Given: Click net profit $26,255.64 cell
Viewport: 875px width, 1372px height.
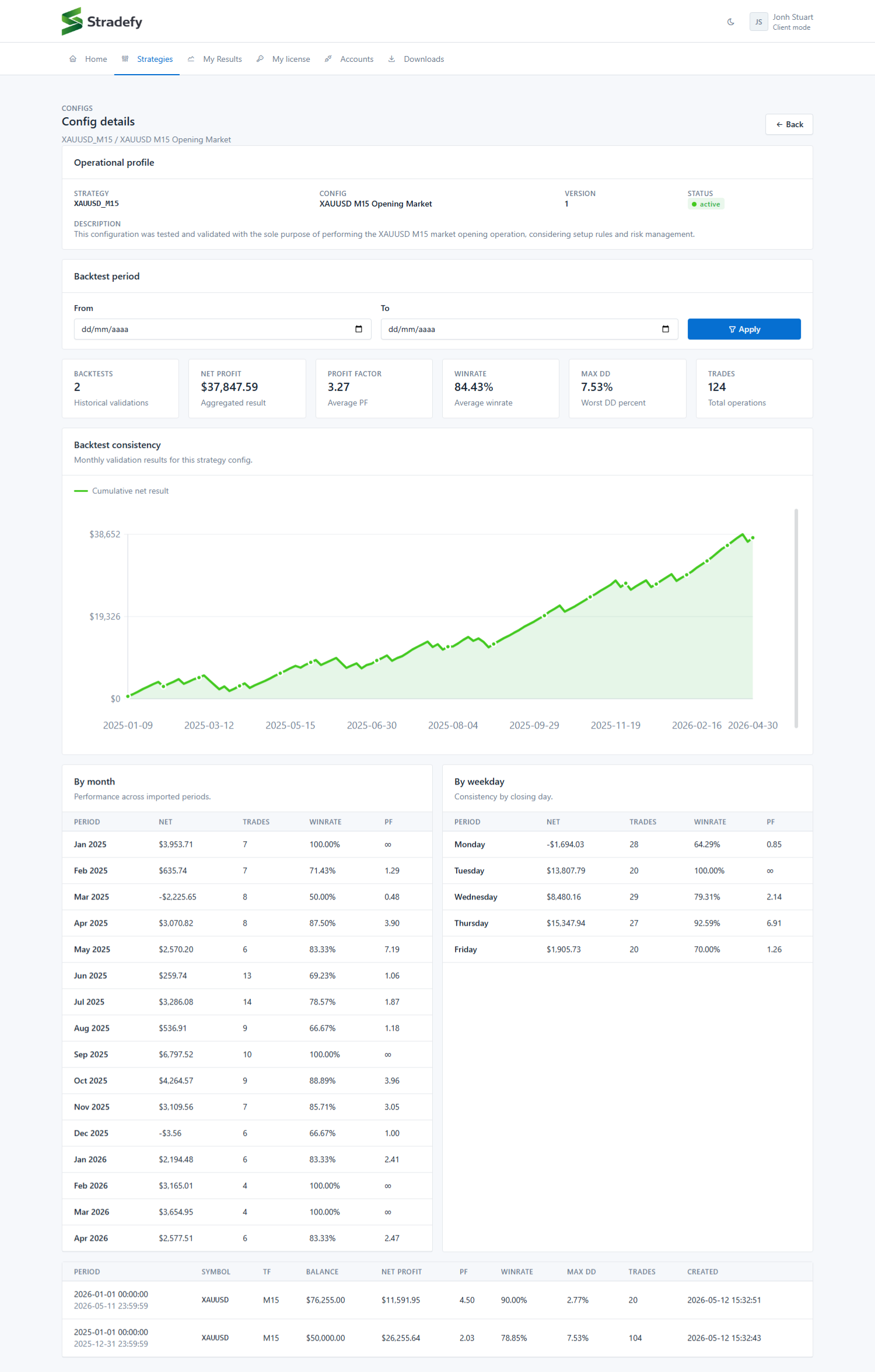Looking at the screenshot, I should pos(401,1338).
